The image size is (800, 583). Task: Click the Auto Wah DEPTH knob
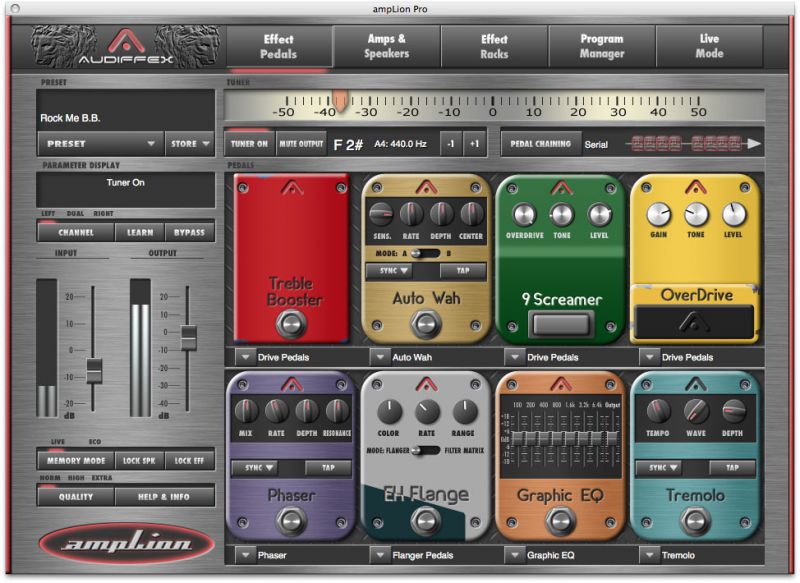tap(441, 214)
